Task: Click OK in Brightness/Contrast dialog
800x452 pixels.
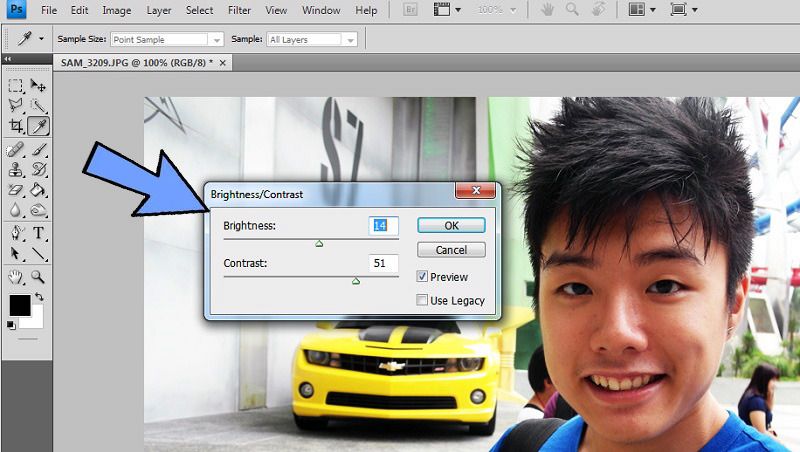Action: pos(451,225)
